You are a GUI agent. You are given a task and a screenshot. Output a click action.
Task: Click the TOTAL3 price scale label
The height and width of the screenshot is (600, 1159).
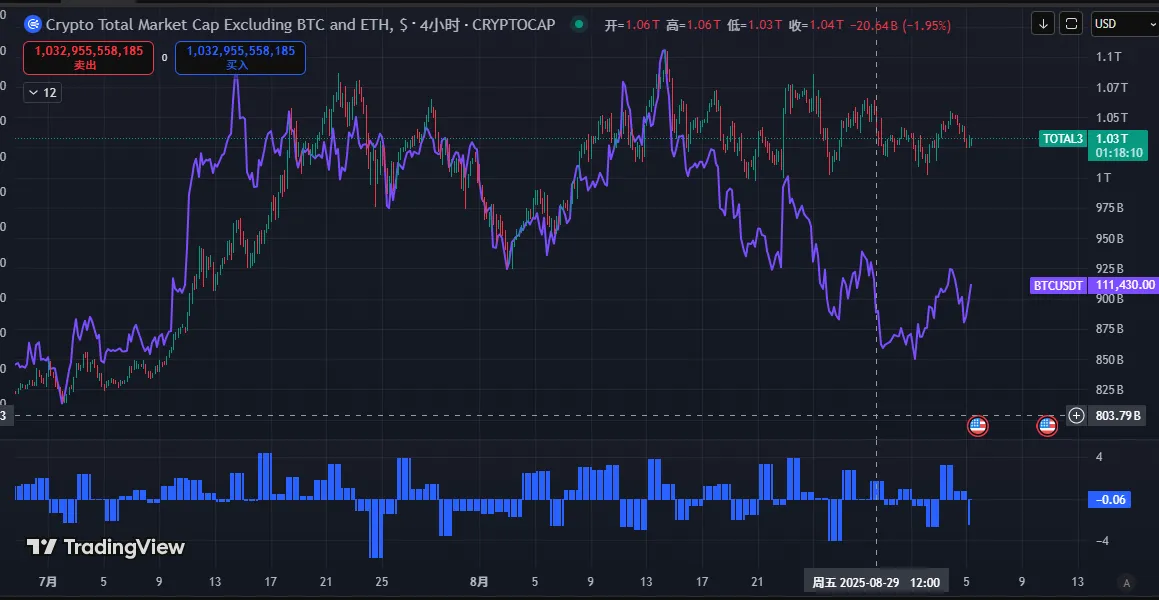(1063, 139)
